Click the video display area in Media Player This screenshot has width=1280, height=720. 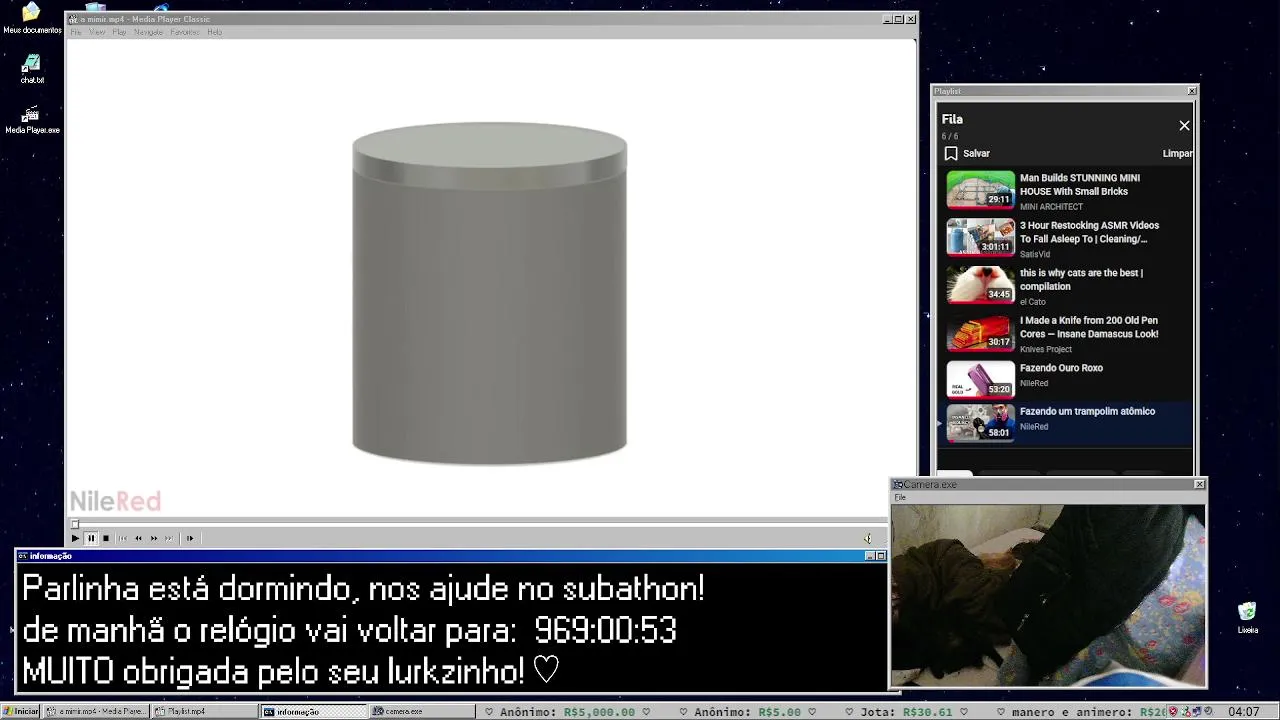[491, 277]
